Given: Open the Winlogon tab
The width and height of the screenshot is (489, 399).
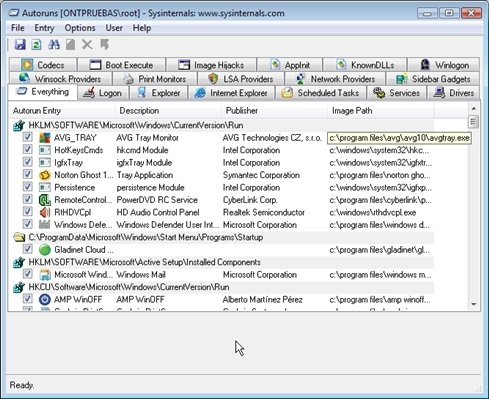Looking at the screenshot, I should [444, 65].
